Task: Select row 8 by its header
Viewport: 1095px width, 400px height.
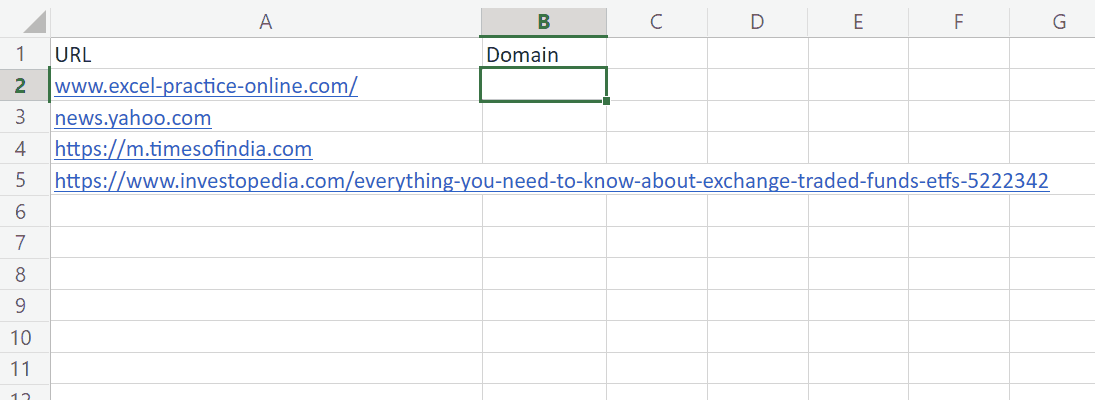Action: (x=24, y=274)
